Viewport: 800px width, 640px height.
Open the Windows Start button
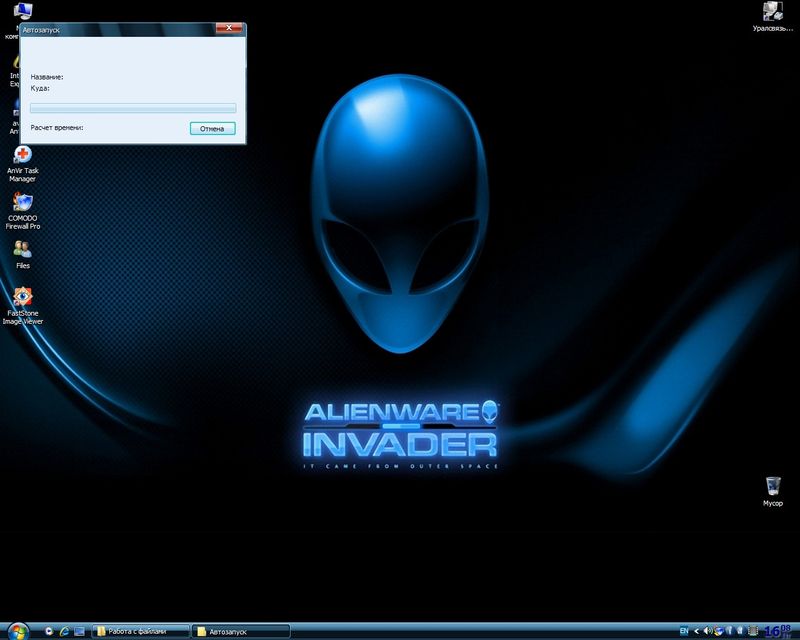(x=18, y=632)
